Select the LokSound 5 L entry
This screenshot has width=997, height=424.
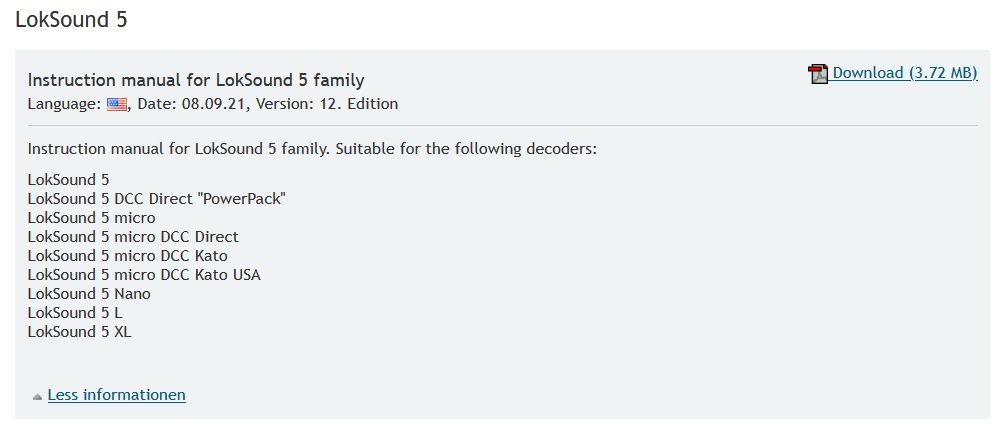tap(75, 313)
